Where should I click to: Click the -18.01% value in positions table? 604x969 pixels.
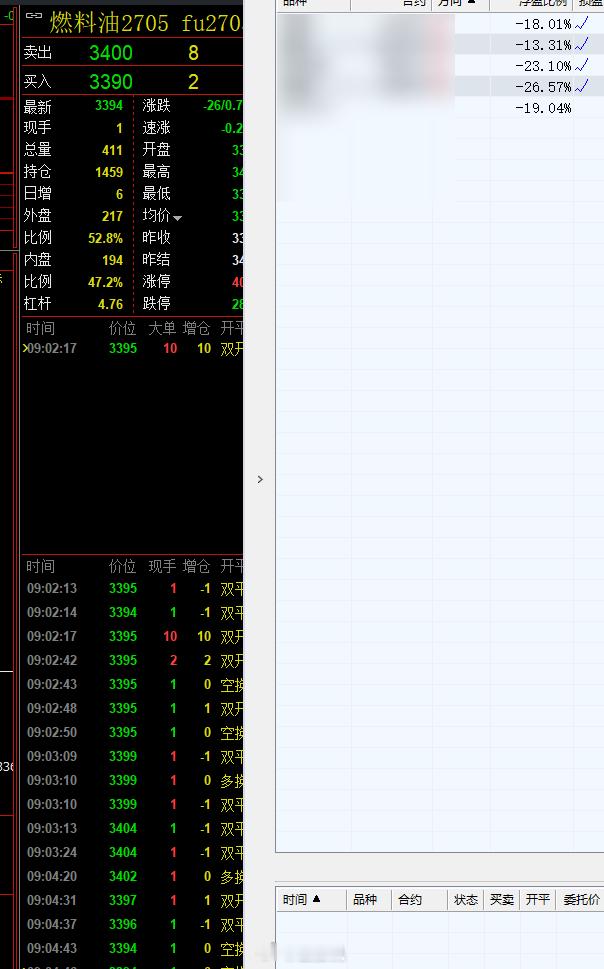pos(543,24)
